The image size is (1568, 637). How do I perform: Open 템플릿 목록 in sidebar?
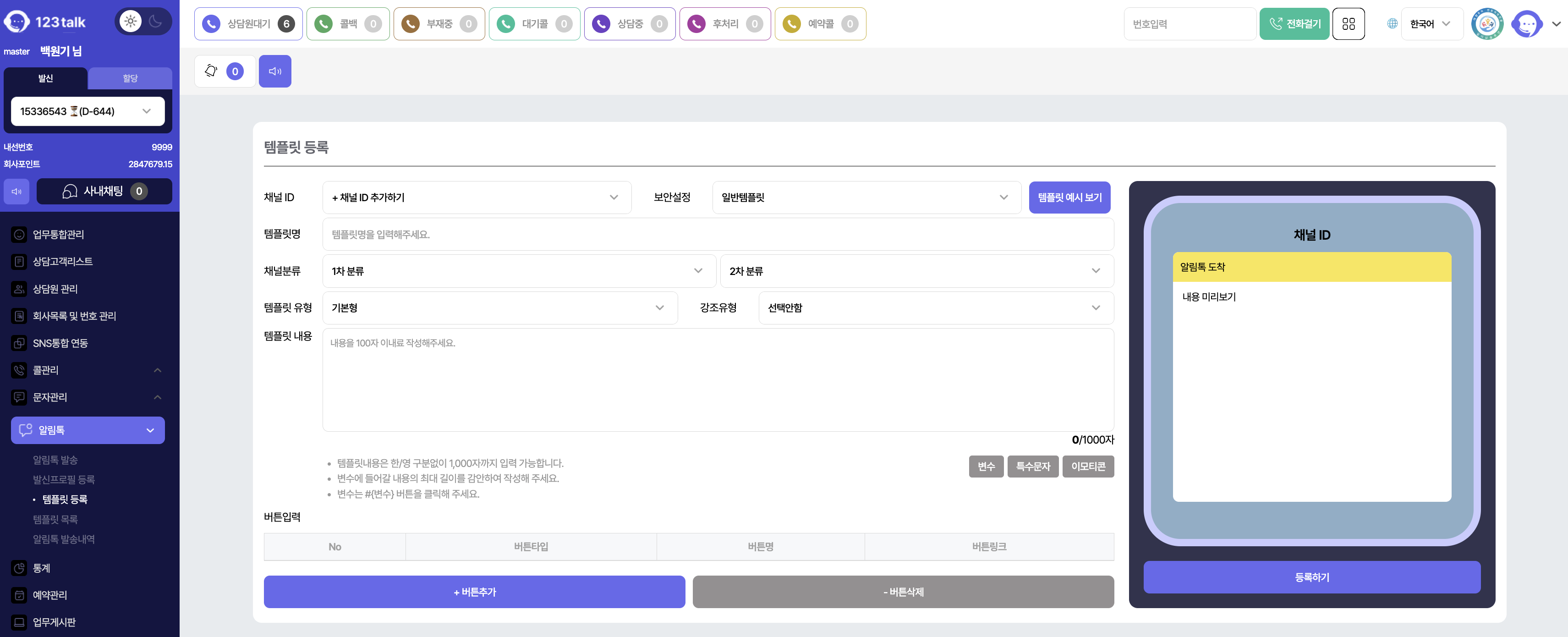[55, 519]
